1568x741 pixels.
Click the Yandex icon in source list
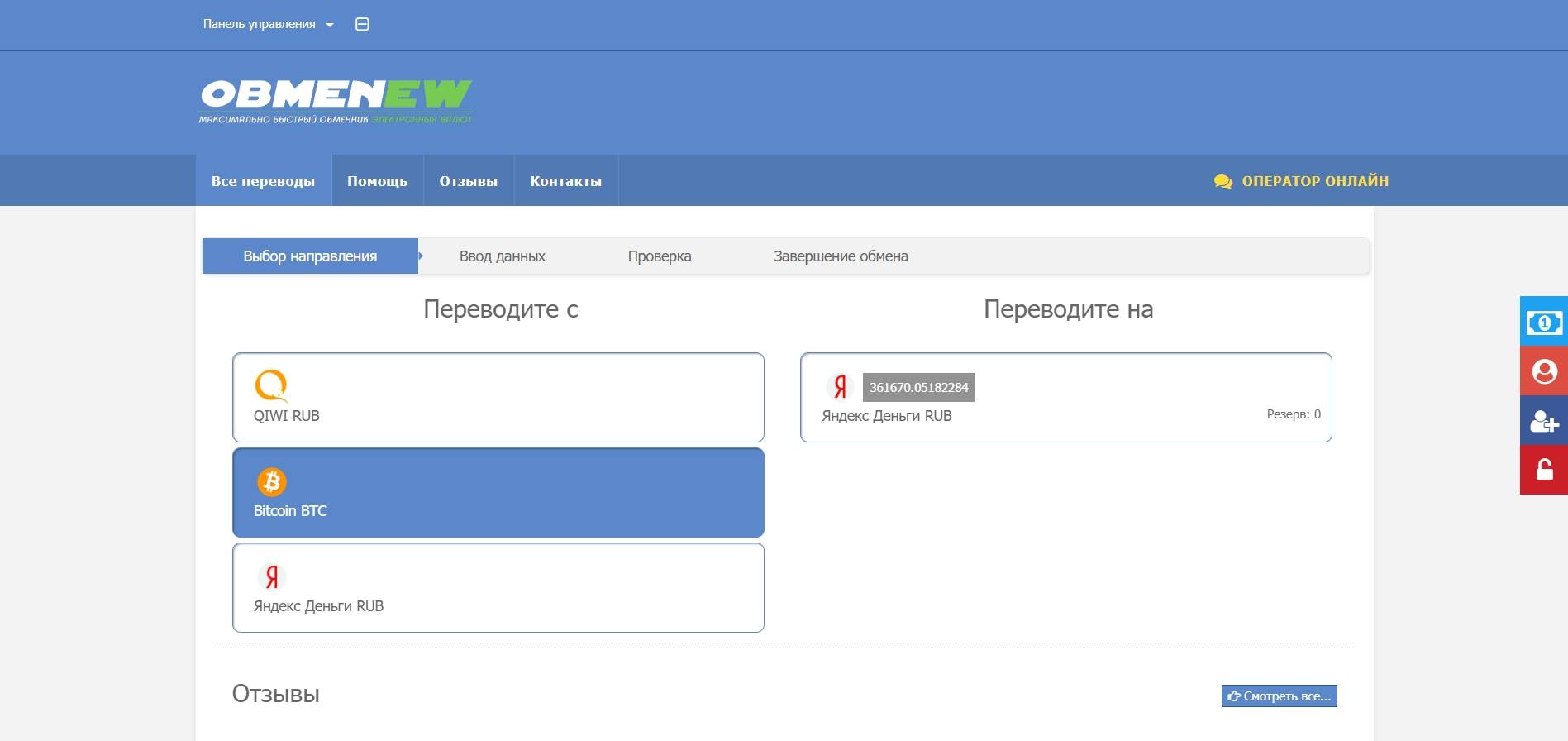pyautogui.click(x=272, y=576)
